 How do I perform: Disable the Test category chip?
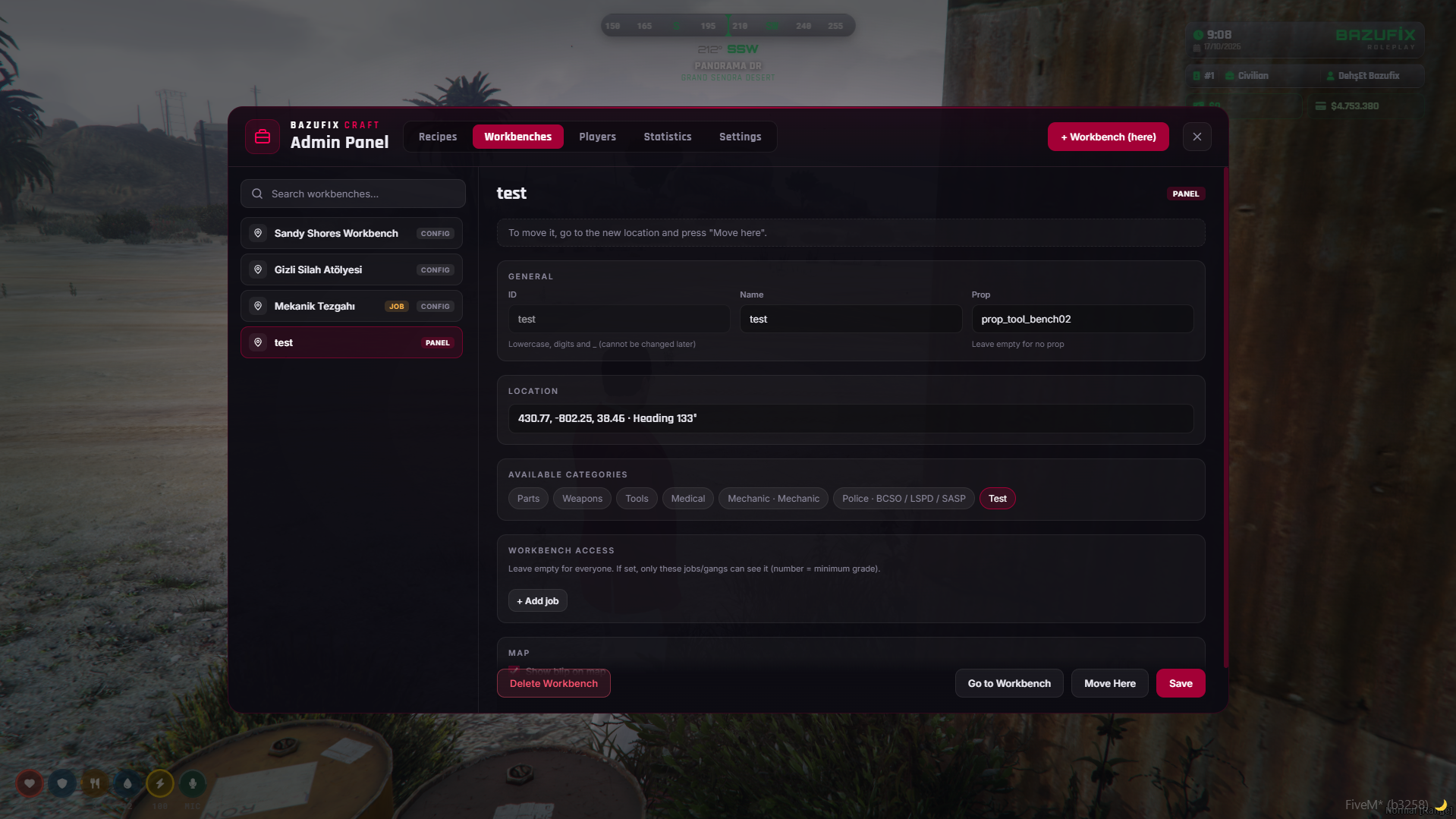(x=997, y=499)
